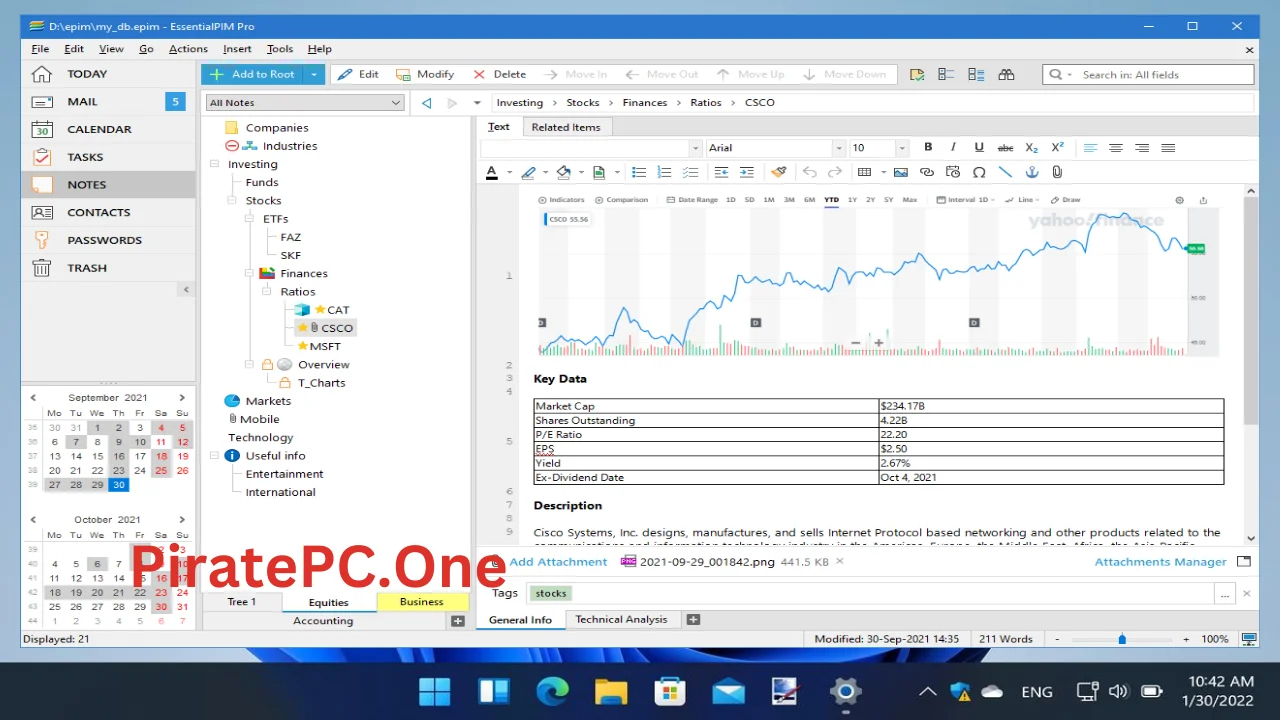Viewport: 1280px width, 720px height.
Task: Open the Passwords module in sidebar
Action: pyautogui.click(x=108, y=240)
